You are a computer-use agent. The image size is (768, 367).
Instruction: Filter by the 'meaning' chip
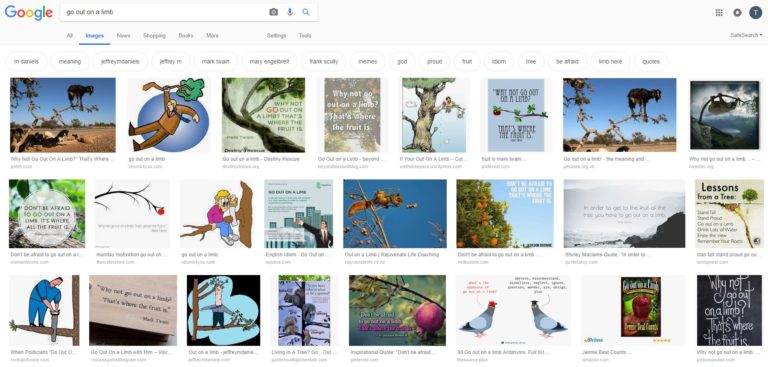(x=70, y=62)
